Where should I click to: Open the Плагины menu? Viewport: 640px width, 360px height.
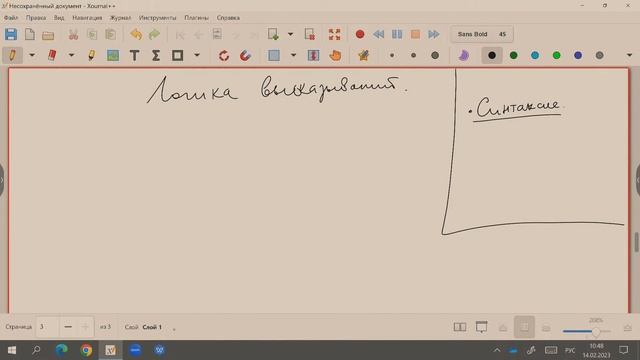point(196,18)
